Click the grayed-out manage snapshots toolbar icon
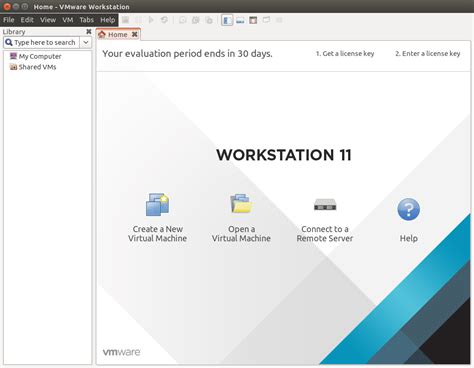Viewport: 474px width, 368px height. (x=209, y=20)
